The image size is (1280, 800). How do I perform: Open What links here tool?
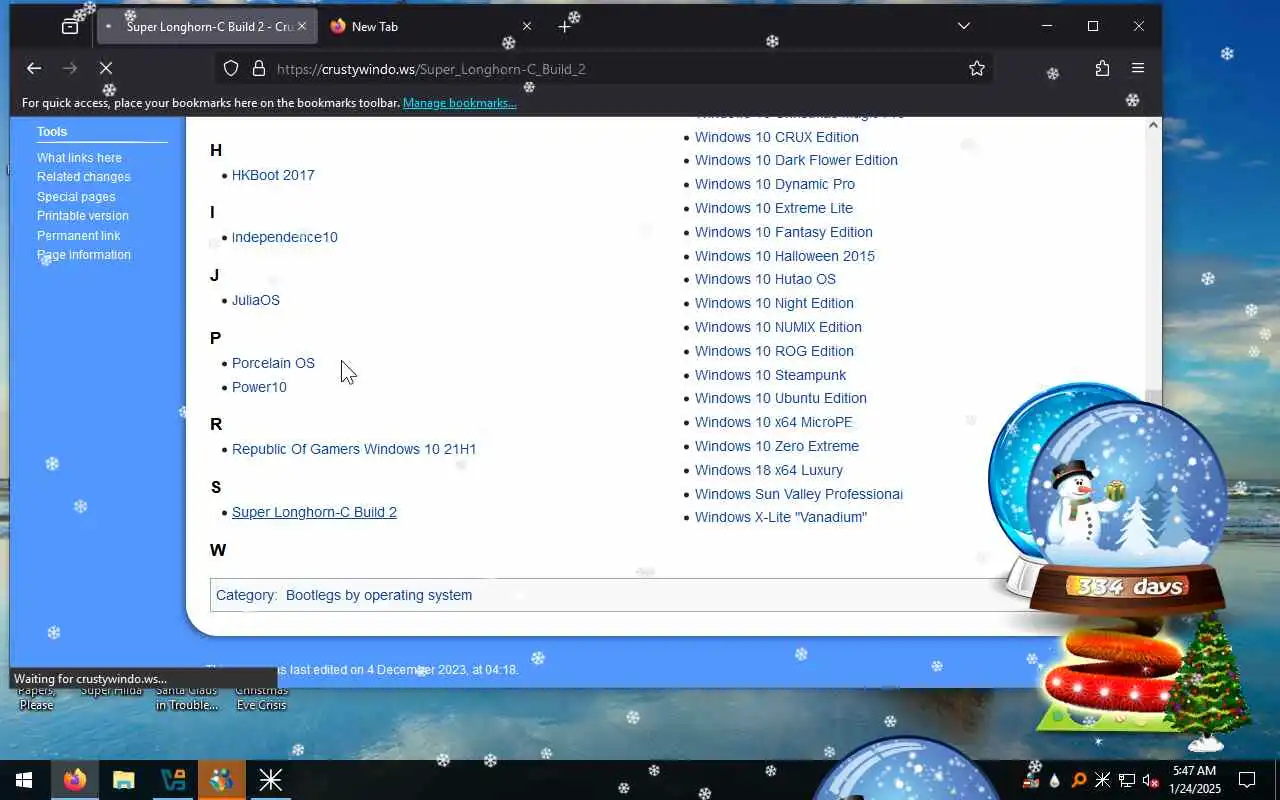79,158
